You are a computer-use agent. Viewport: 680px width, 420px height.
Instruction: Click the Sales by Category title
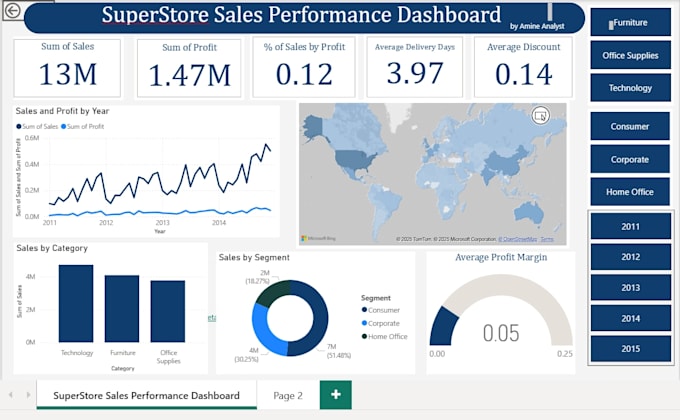[52, 248]
